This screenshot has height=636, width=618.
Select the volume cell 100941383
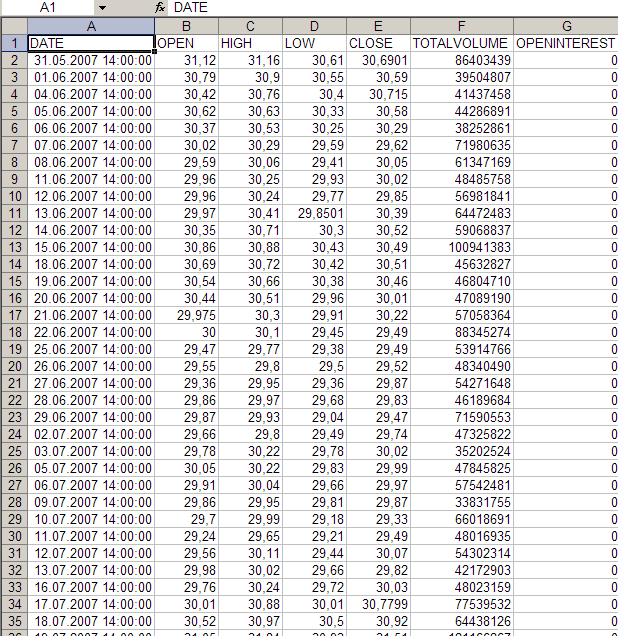click(461, 247)
